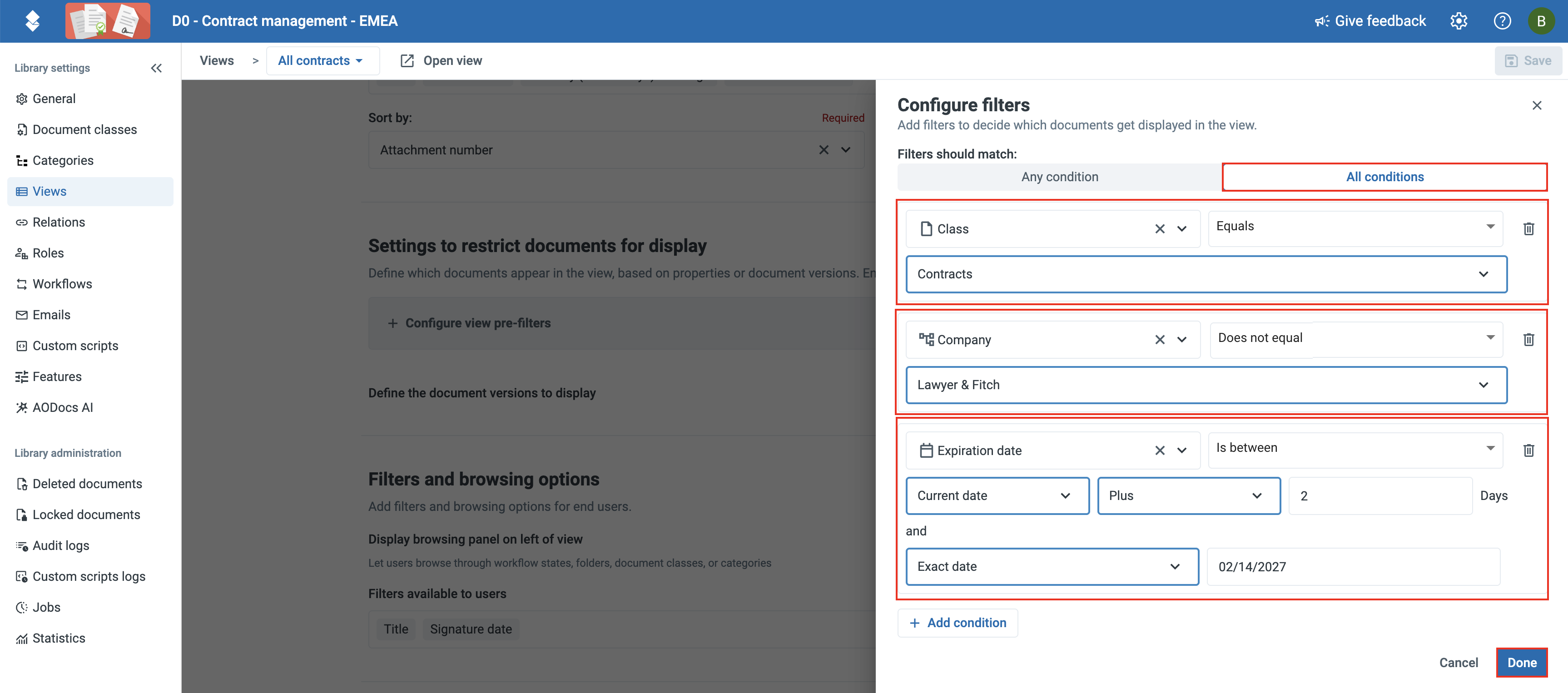Delete the Company filter condition
The image size is (1568, 693).
point(1528,340)
